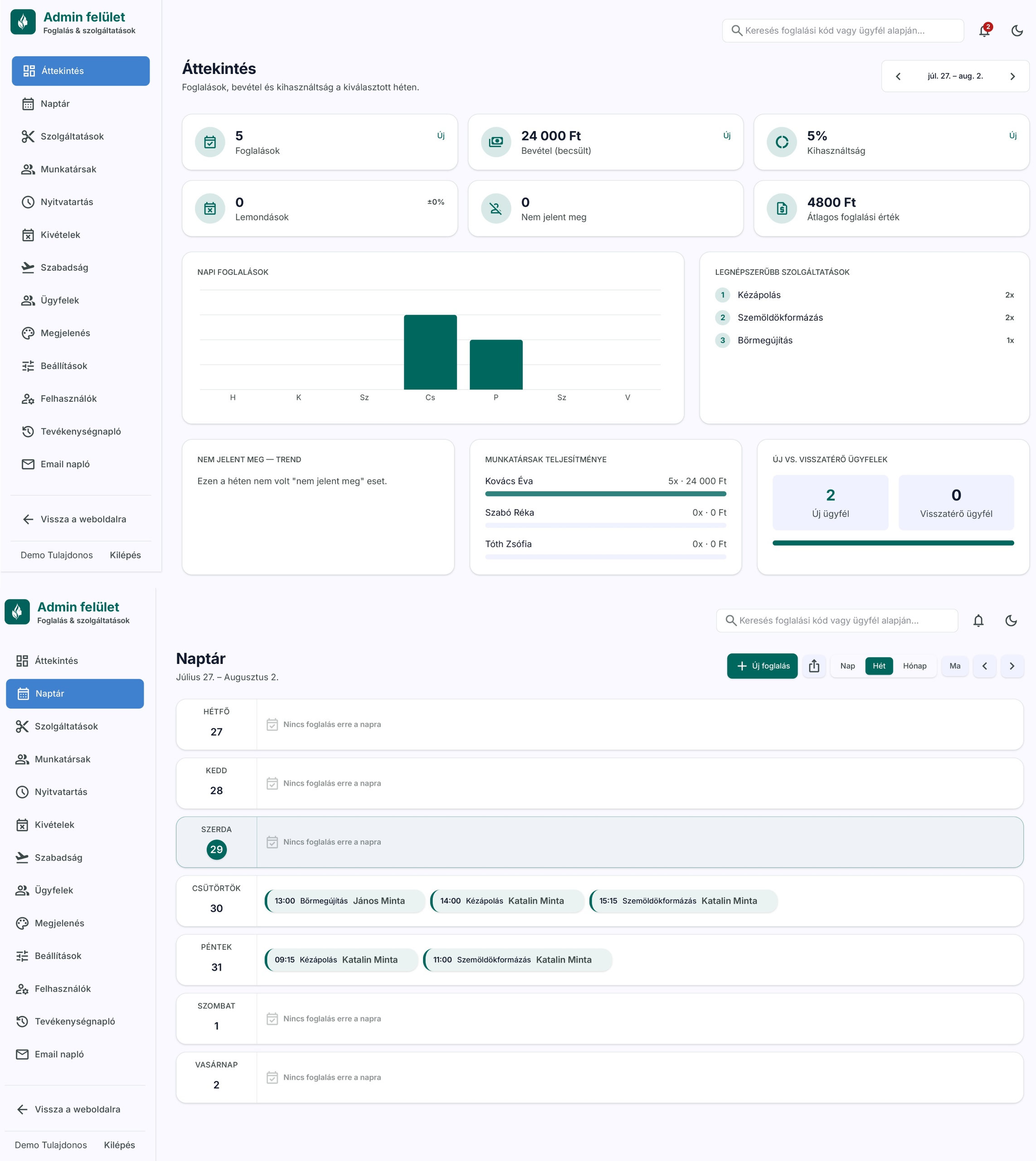Click the bell icon on Naptár page header

pyautogui.click(x=978, y=621)
